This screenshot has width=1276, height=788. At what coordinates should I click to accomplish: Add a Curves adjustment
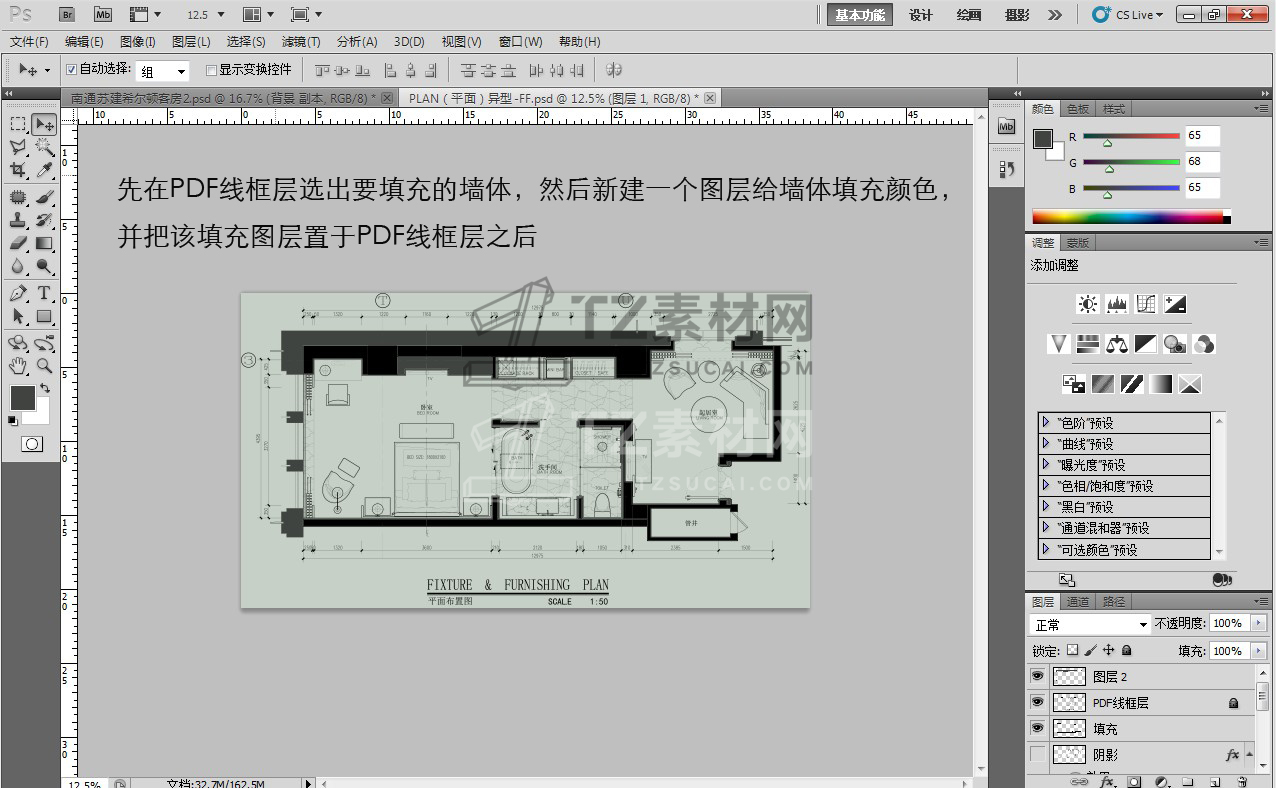[1146, 304]
